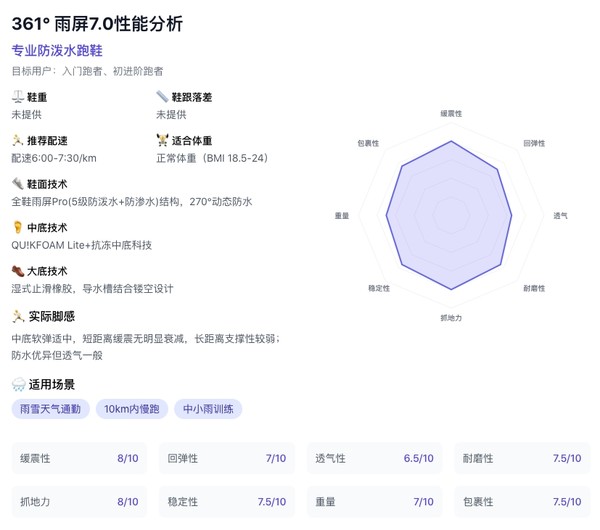
Task: Click the brown shoe icon beside 大底技术
Action: [x=18, y=271]
